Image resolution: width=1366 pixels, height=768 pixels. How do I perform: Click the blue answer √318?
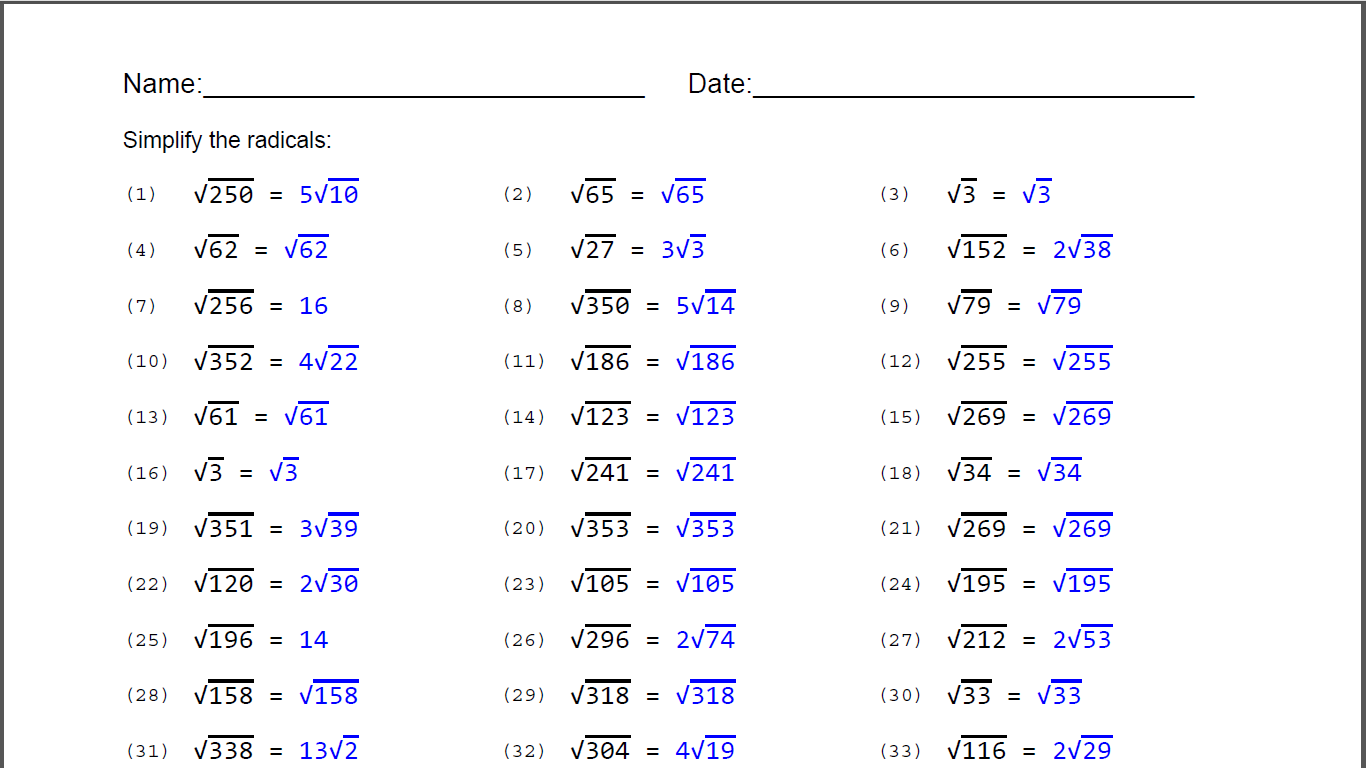coord(706,695)
